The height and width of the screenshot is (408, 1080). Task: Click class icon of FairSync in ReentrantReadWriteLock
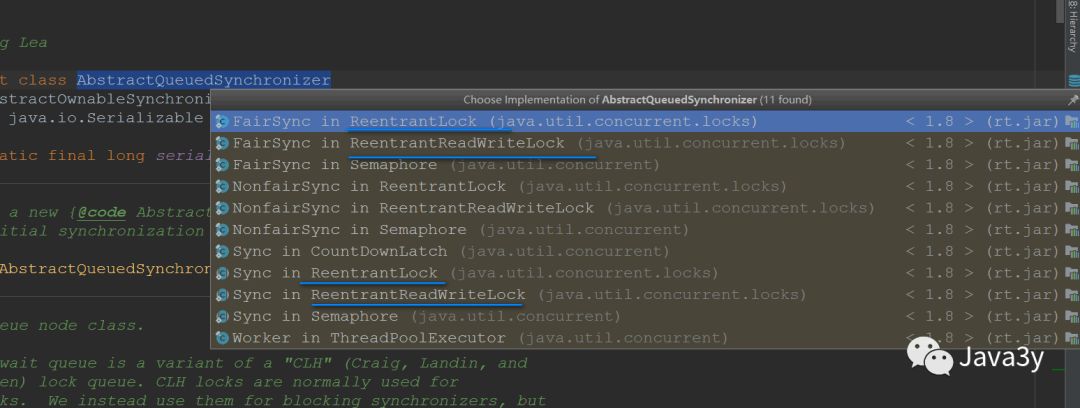[x=222, y=143]
